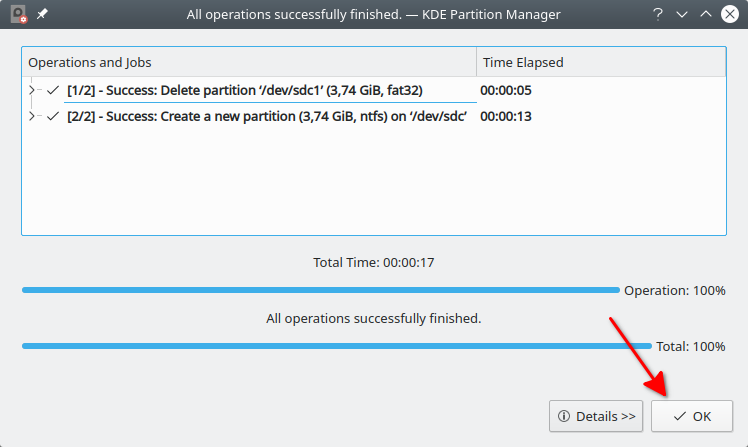Expand the Delete partition '/dev/sdc1' operation

click(x=33, y=90)
